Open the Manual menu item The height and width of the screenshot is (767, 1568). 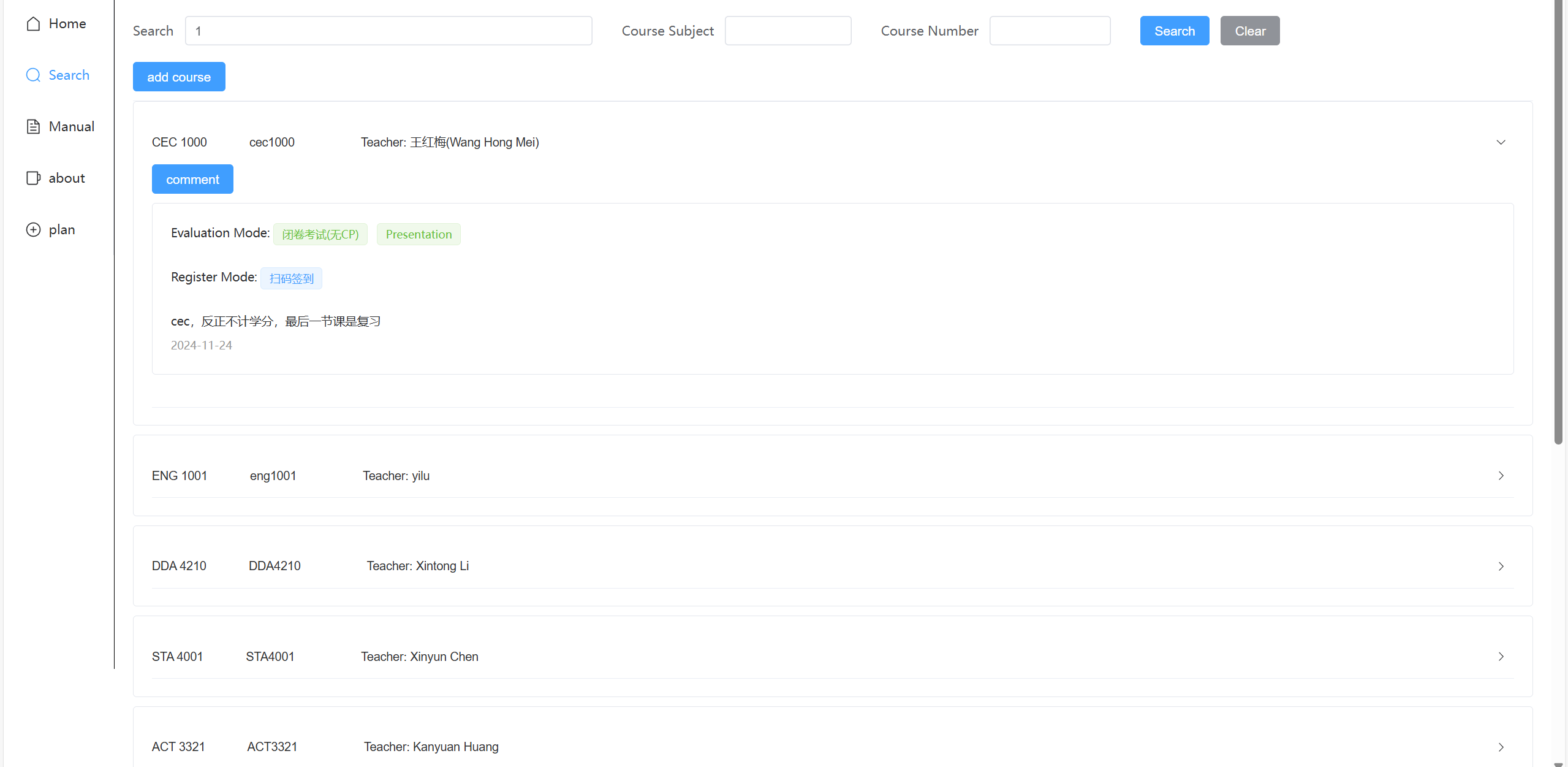tap(71, 127)
